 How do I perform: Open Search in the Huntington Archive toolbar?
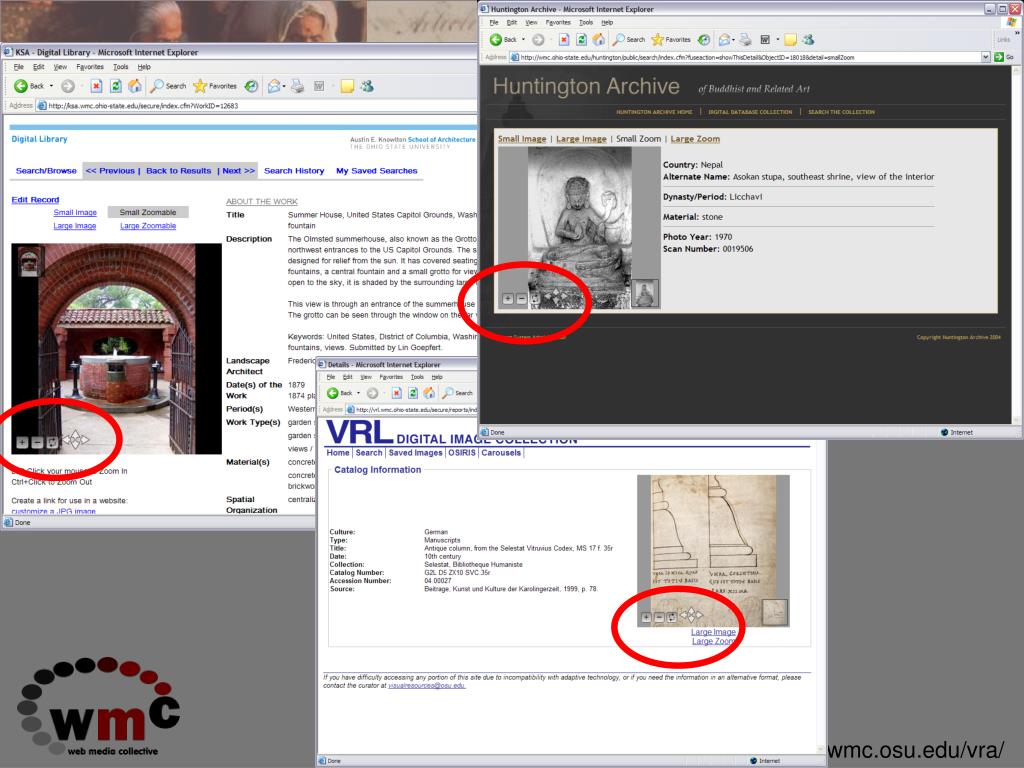coord(628,40)
